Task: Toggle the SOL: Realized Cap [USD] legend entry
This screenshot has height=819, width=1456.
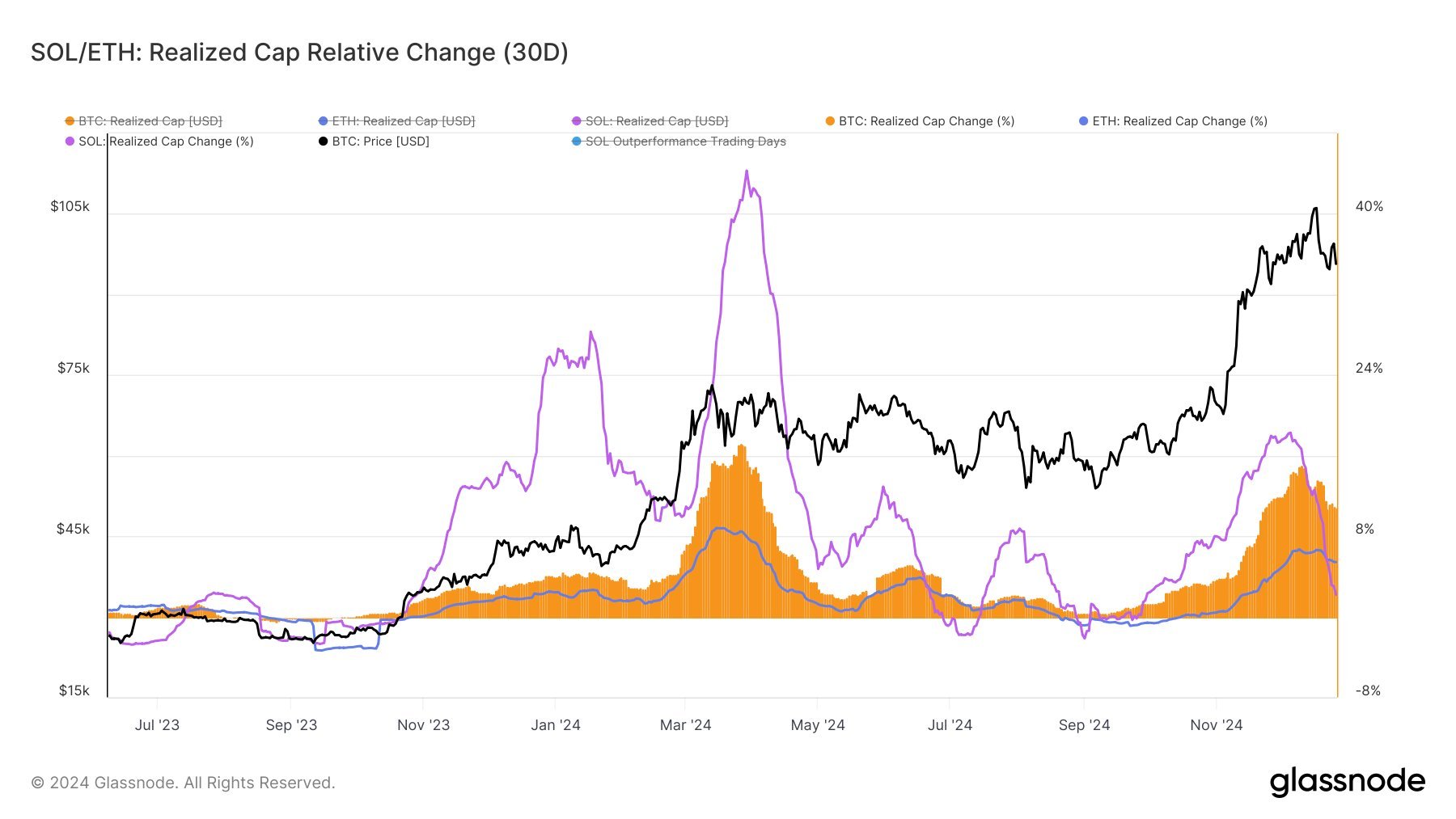Action: [x=650, y=121]
